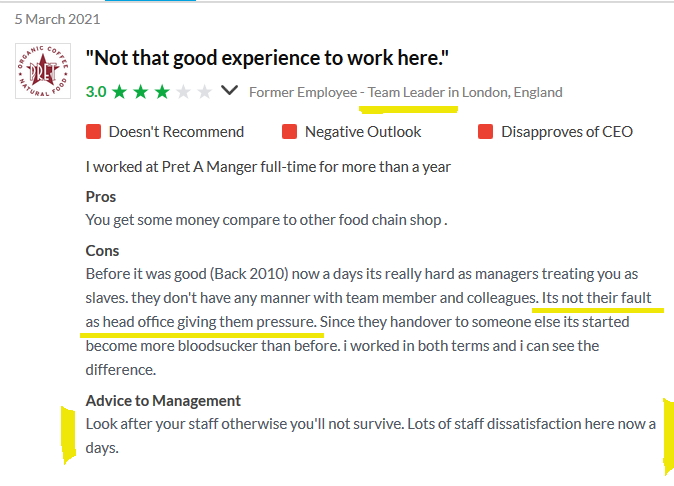Expand the rating breakdown chevron beside the stars
This screenshot has height=486, width=674.
pos(230,91)
